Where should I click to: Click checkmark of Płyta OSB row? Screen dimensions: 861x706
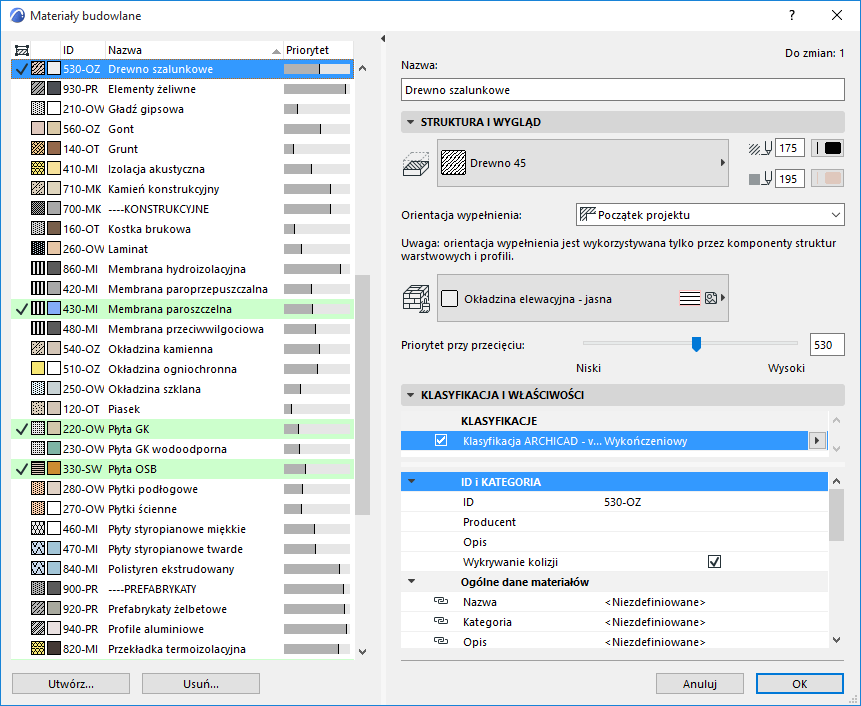(x=21, y=469)
